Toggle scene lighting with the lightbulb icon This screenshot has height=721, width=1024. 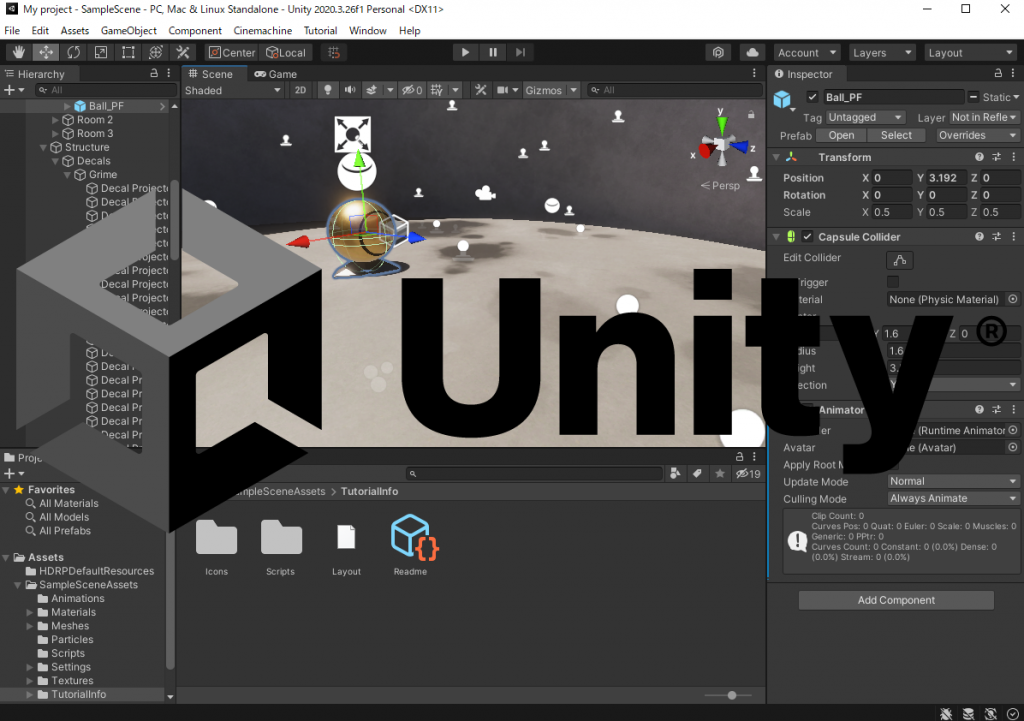328,90
